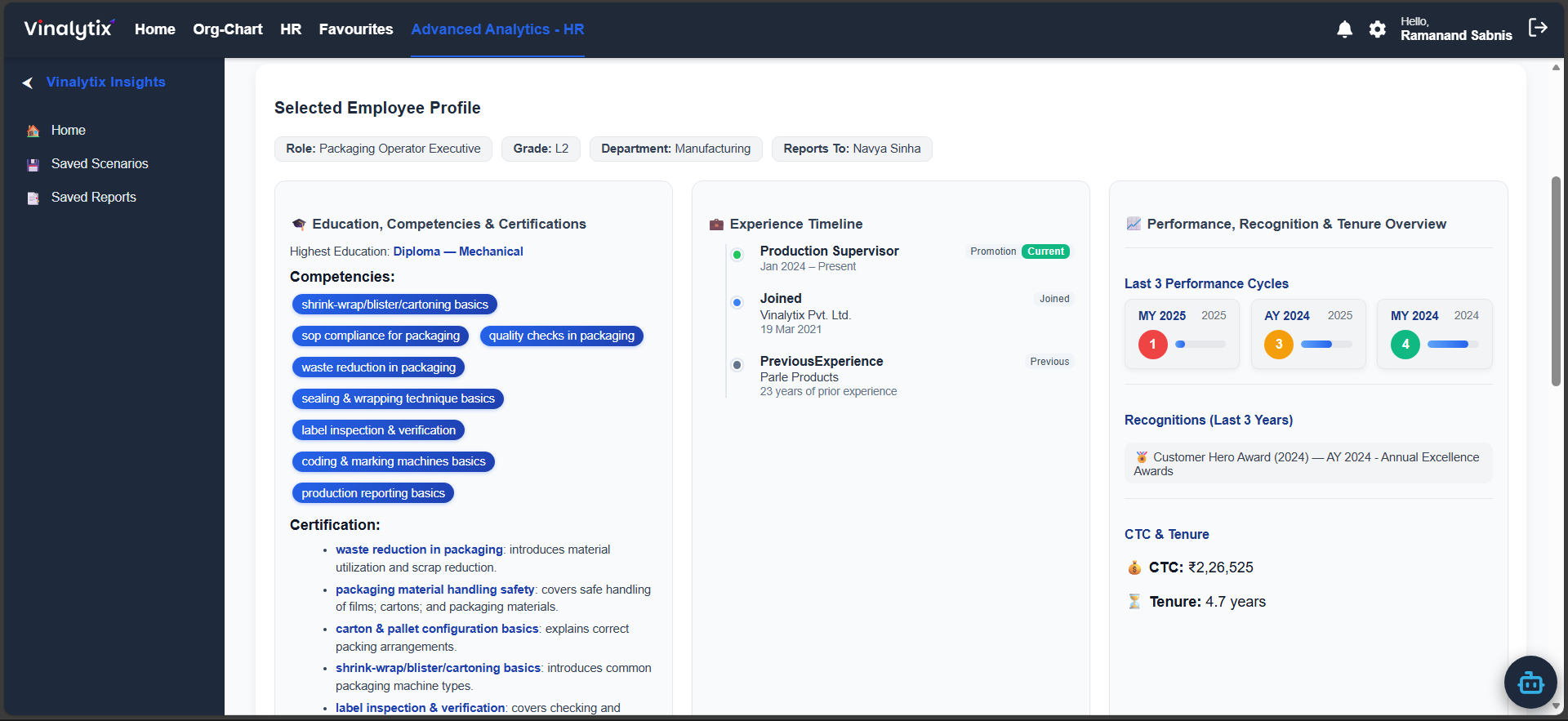The image size is (1568, 721).
Task: Click sop compliance for packaging chip
Action: (381, 336)
